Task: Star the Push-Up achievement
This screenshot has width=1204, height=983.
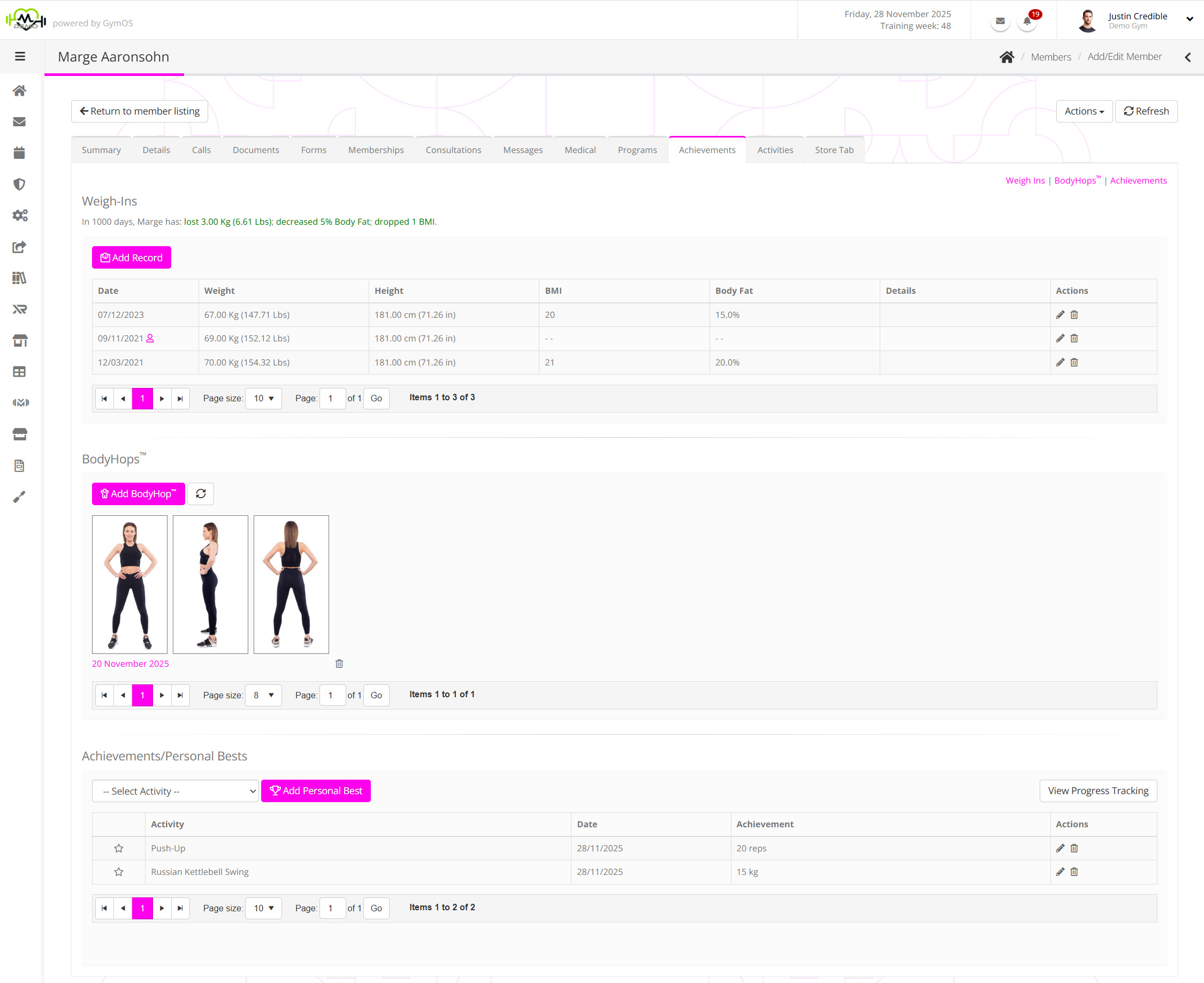Action: [118, 848]
